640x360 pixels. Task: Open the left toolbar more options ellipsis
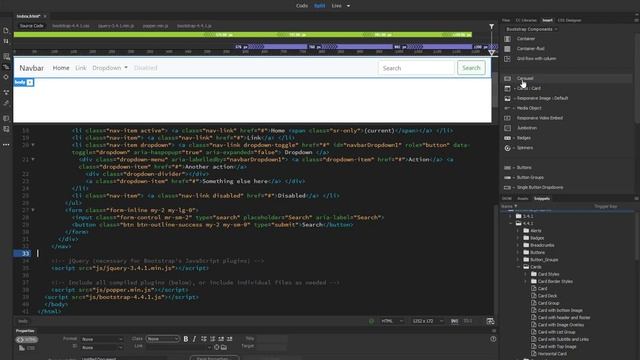pyautogui.click(x=6, y=144)
